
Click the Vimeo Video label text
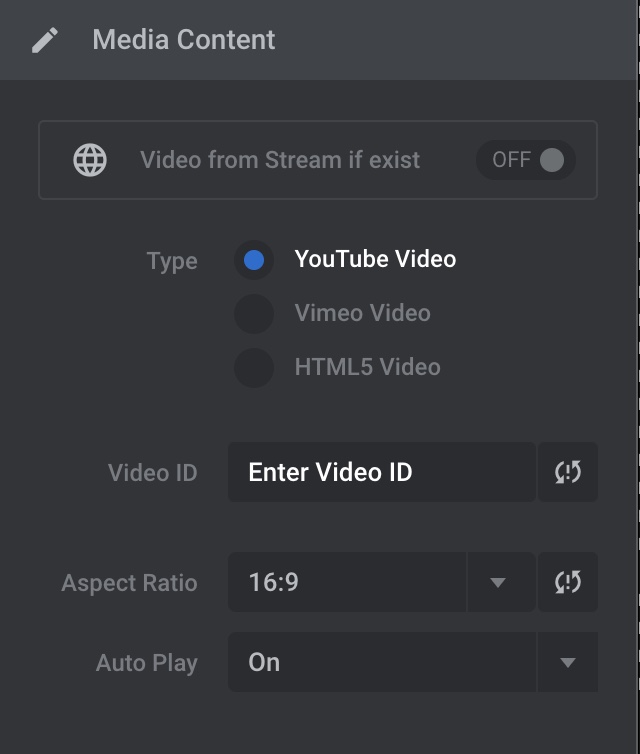tap(363, 313)
